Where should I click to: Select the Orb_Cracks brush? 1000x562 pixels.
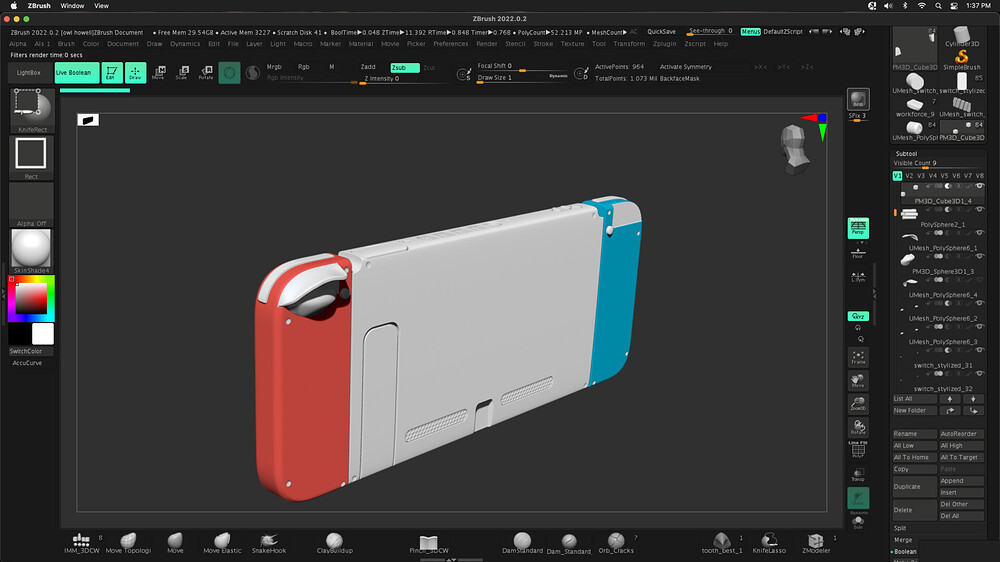615,543
